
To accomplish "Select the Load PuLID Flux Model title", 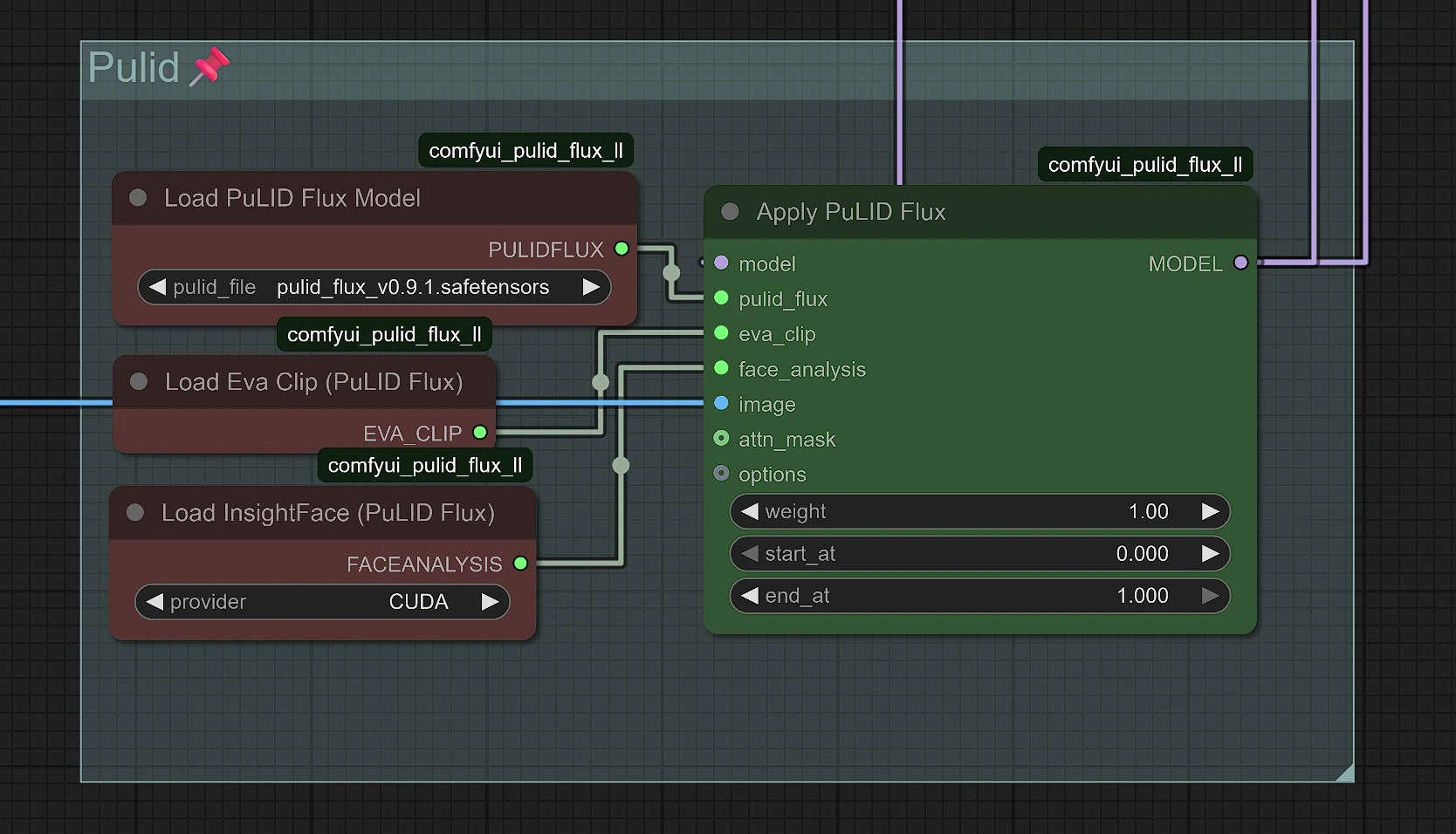I will tap(292, 198).
